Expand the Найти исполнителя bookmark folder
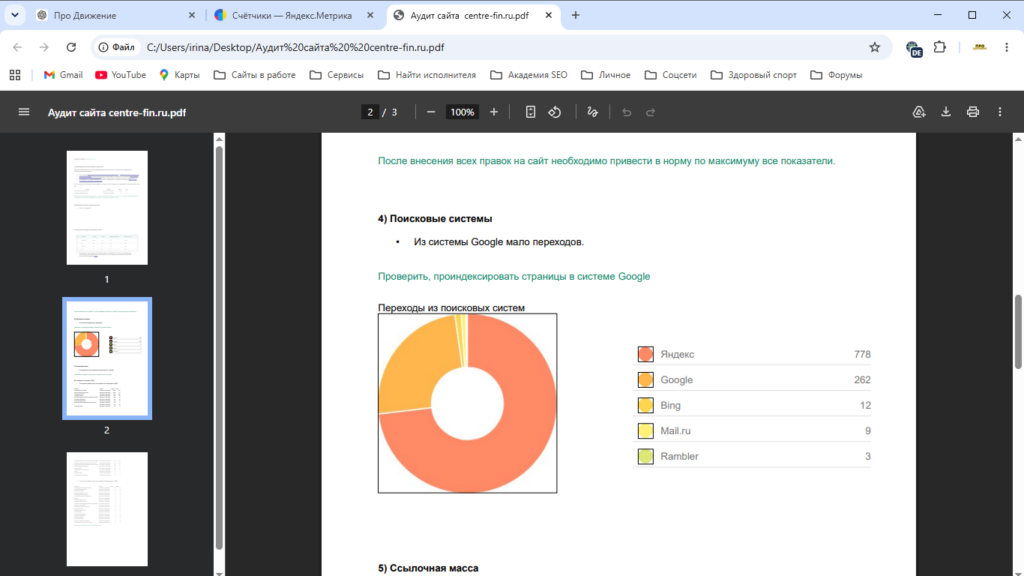Viewport: 1024px width, 576px height. [x=427, y=75]
